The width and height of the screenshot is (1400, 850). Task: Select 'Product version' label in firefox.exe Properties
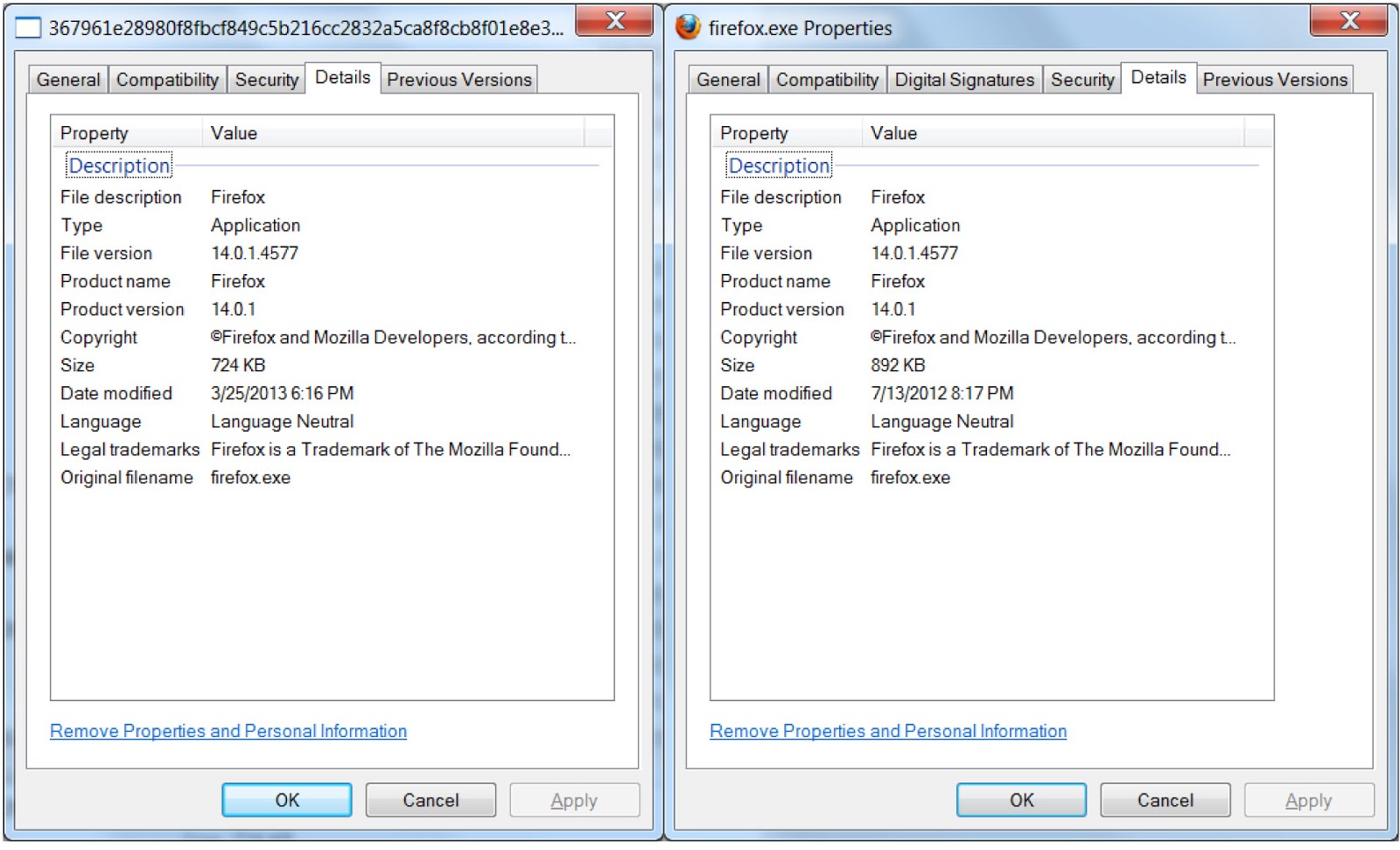782,309
